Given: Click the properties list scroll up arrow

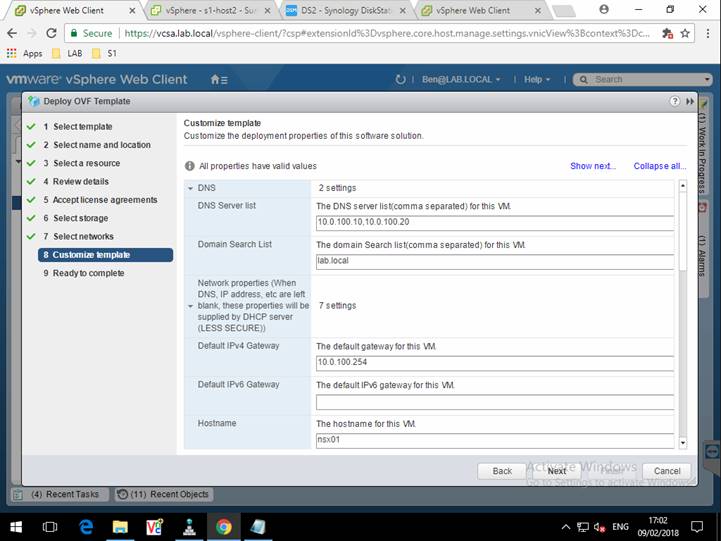Looking at the screenshot, I should (x=682, y=186).
